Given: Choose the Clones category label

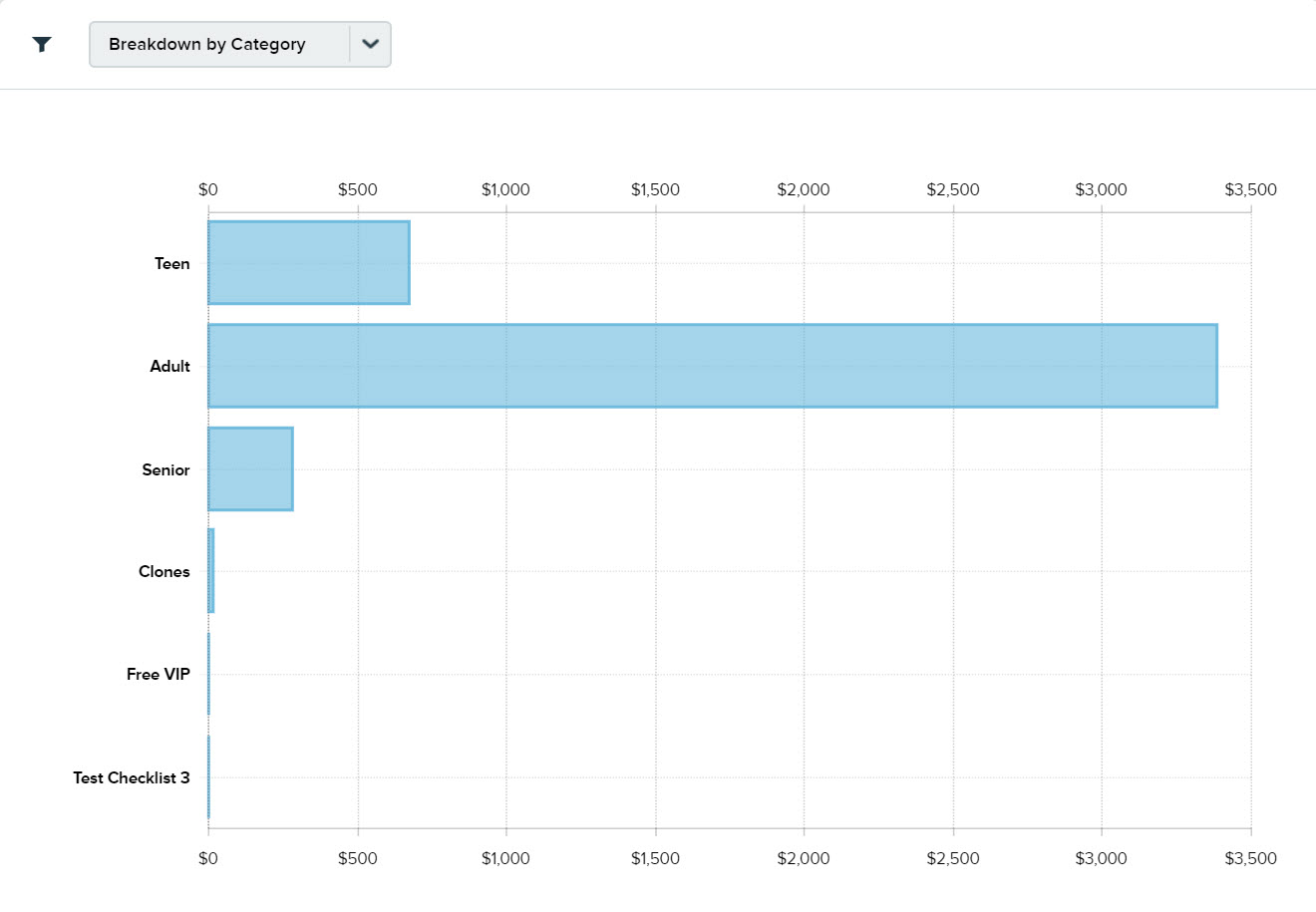Looking at the screenshot, I should [x=164, y=571].
